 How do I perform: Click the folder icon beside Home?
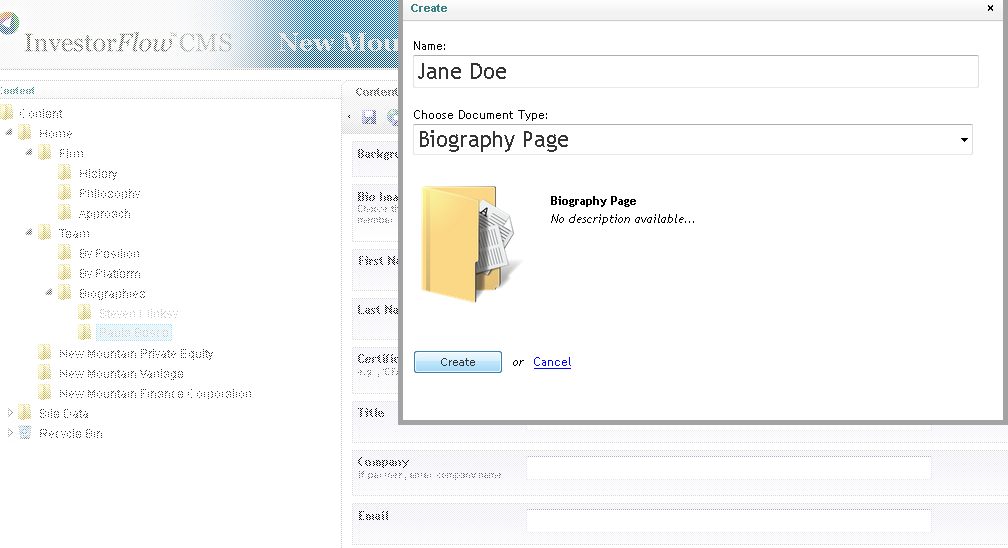point(25,133)
